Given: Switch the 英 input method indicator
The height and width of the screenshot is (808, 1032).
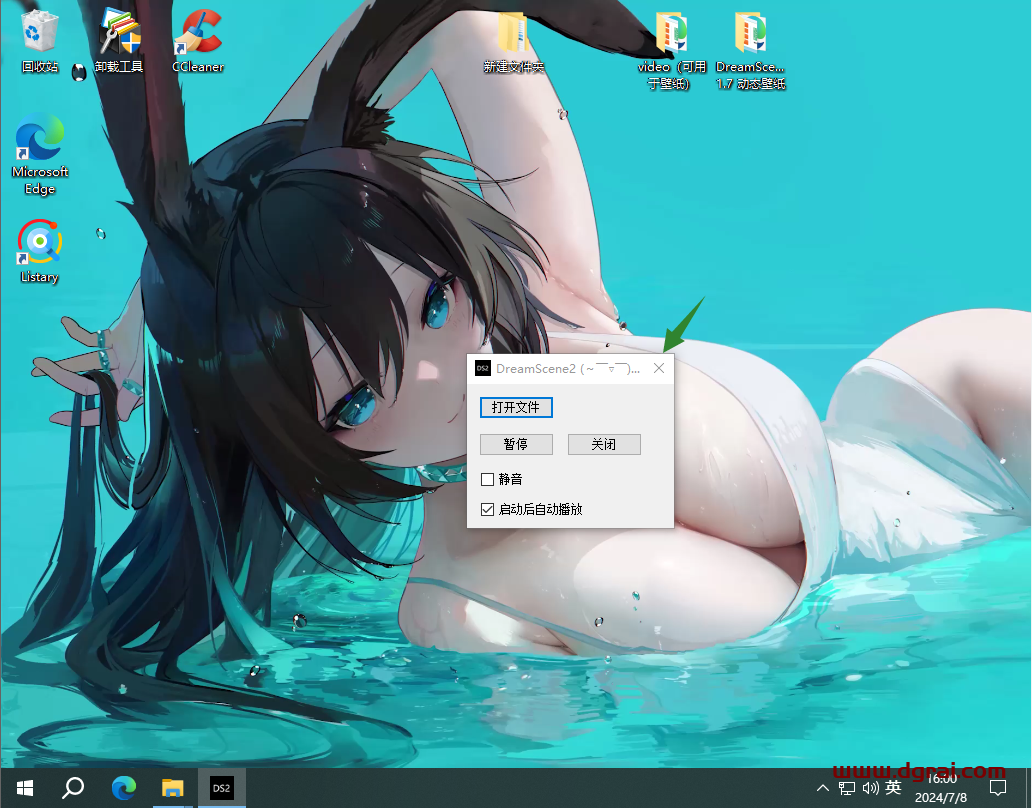Looking at the screenshot, I should (893, 788).
